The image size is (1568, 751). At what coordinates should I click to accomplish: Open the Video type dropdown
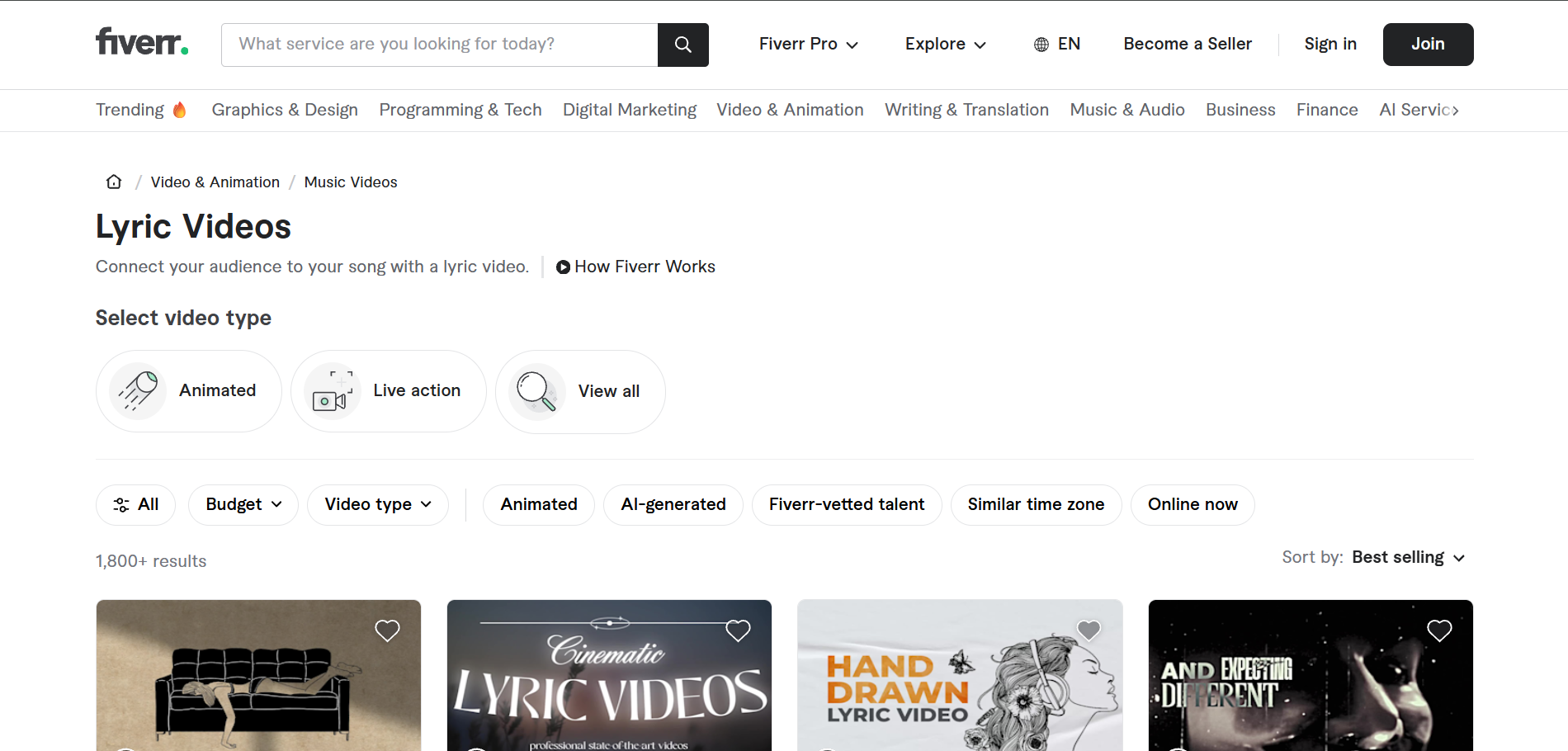pos(378,505)
